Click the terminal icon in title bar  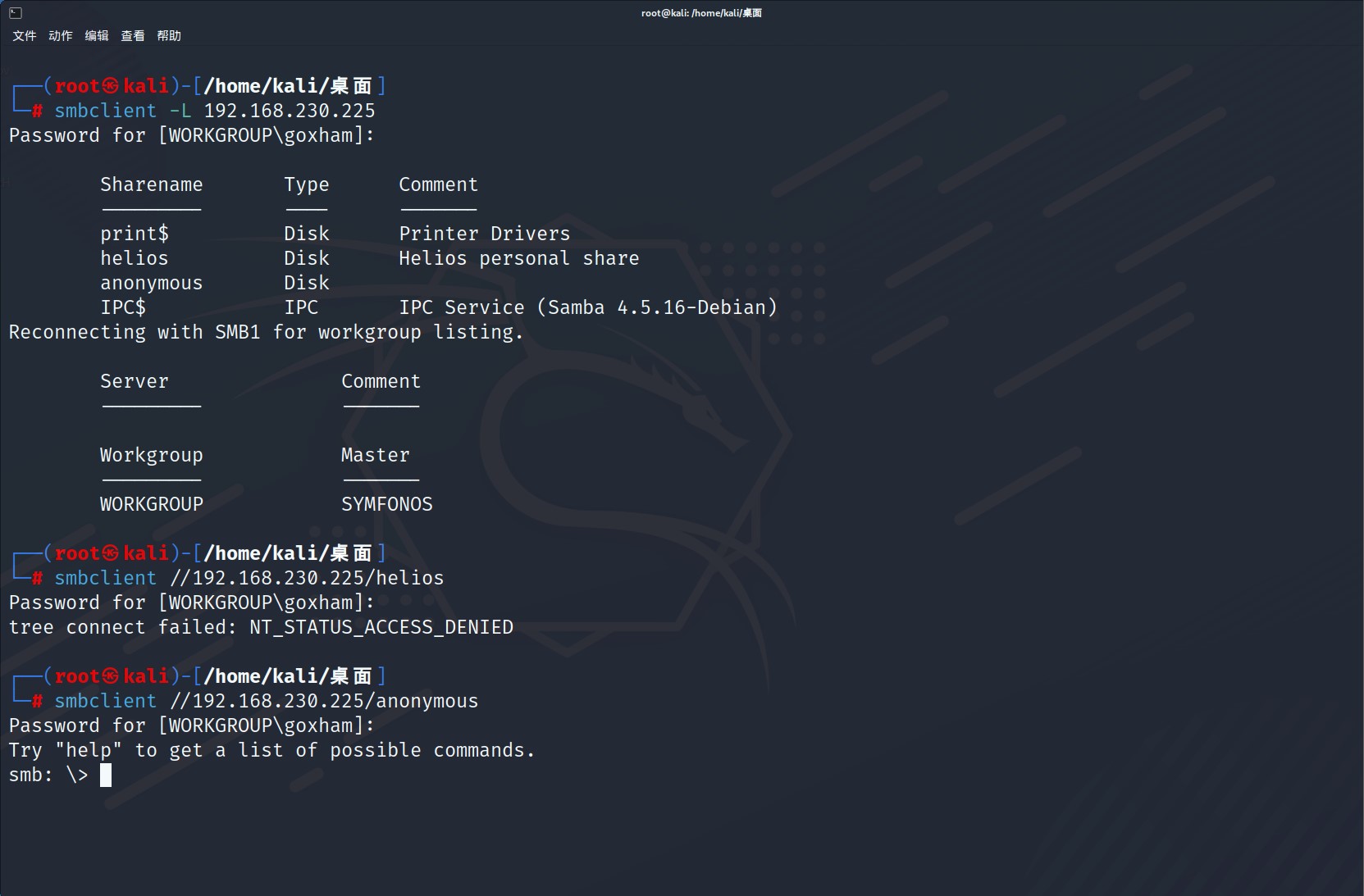15,12
